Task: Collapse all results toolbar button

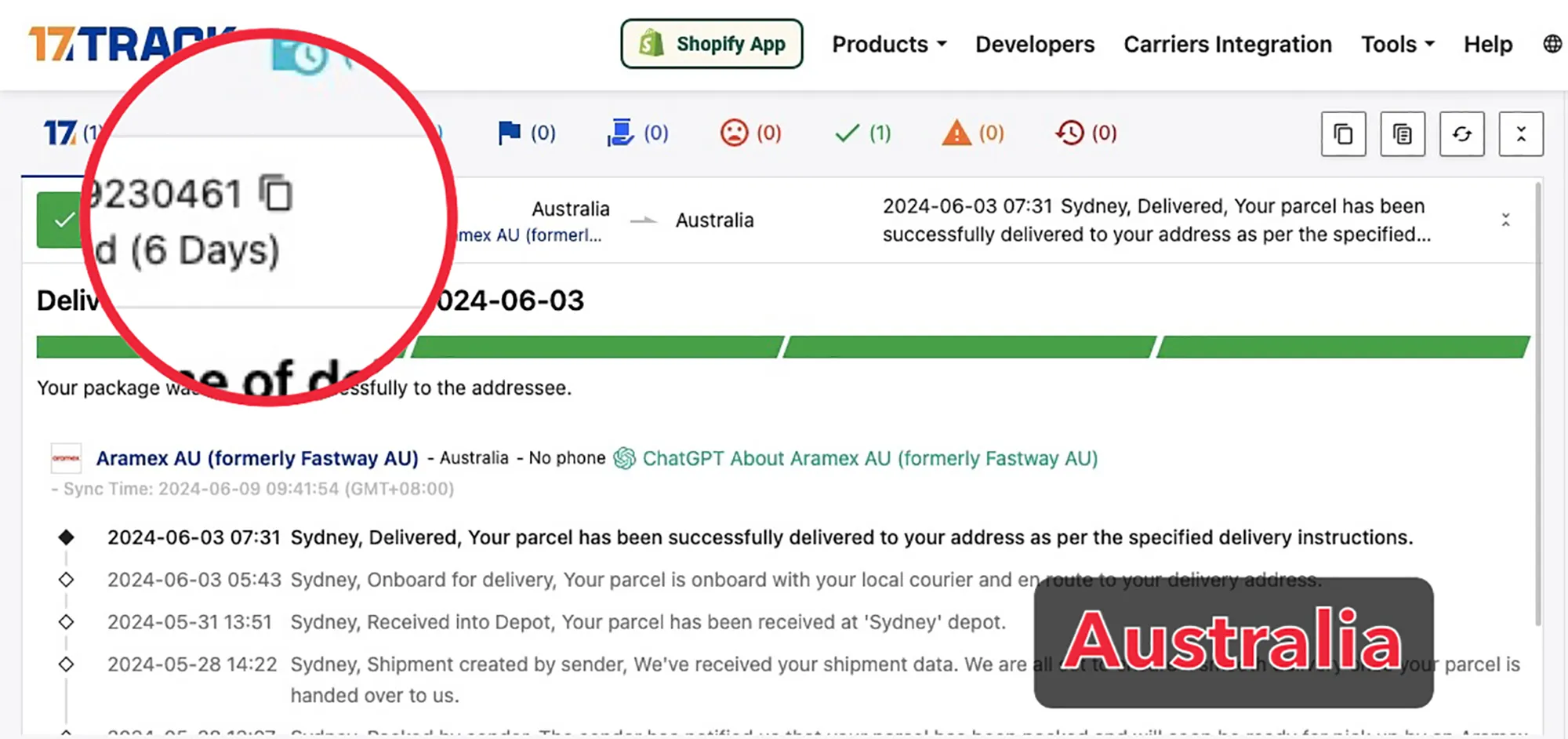Action: tap(1521, 134)
